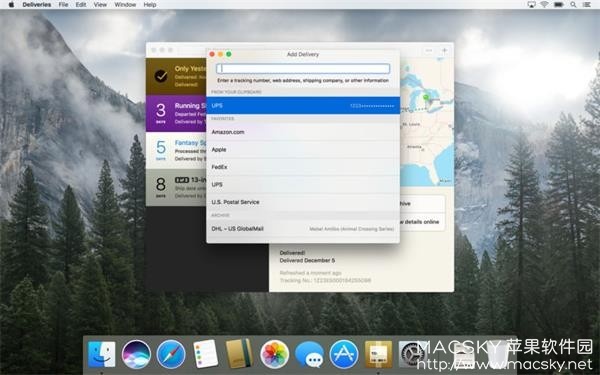Open Messages from the Dock
Viewport: 600px width, 375px height.
tap(309, 355)
